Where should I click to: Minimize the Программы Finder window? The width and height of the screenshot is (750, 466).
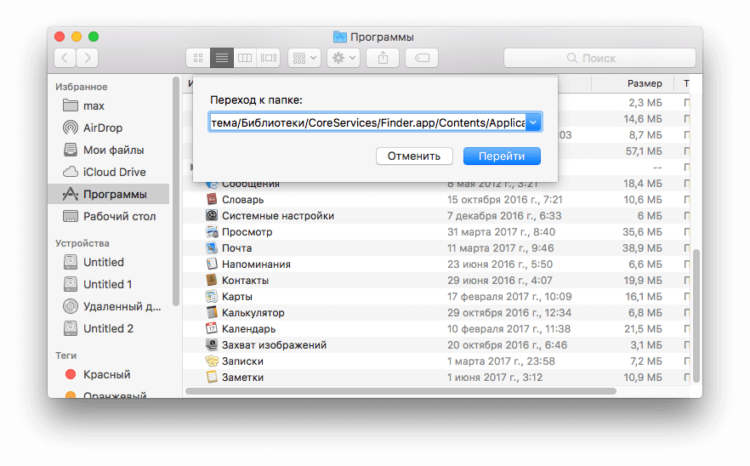[77, 37]
